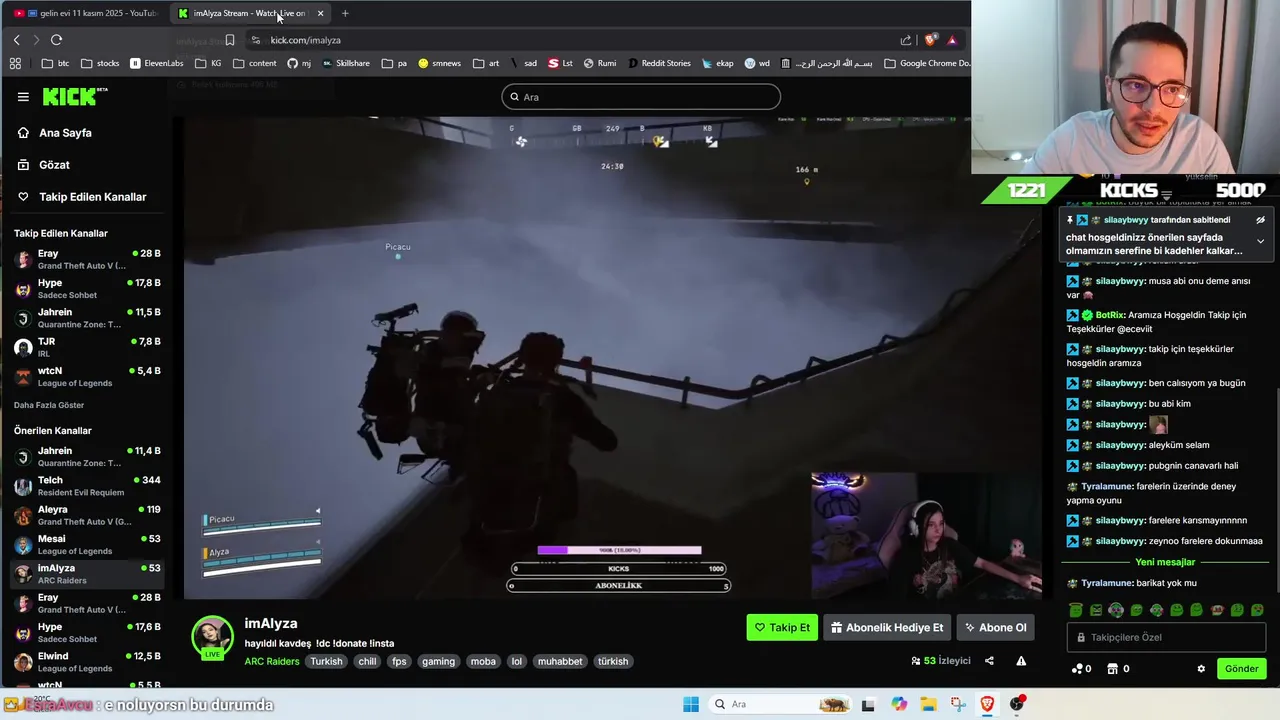The height and width of the screenshot is (720, 1280).
Task: Select the imAlyza Stream tab
Action: [x=250, y=13]
